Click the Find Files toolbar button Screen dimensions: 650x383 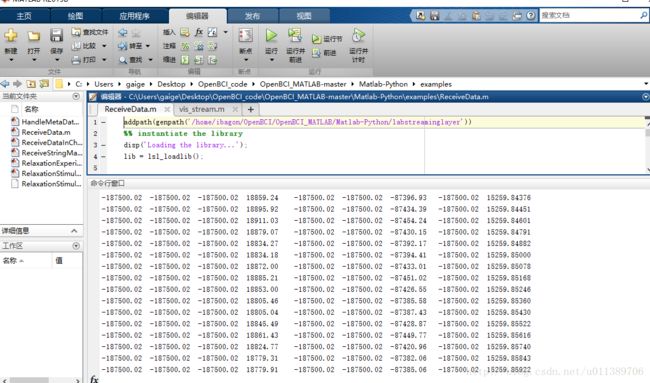90,32
